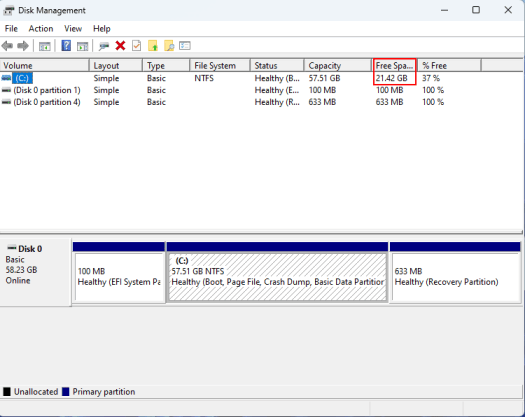Click the 37 % free value
Screen dimensions: 525x417
(x=431, y=78)
